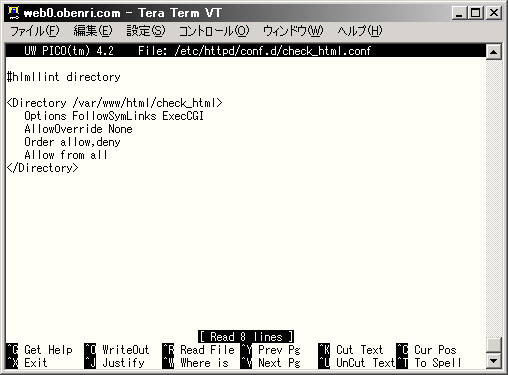Open the ウィンドウ(W) menu

[293, 31]
